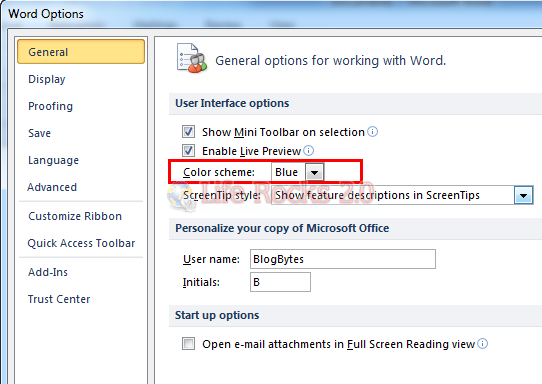Select the Language category

tap(54, 160)
